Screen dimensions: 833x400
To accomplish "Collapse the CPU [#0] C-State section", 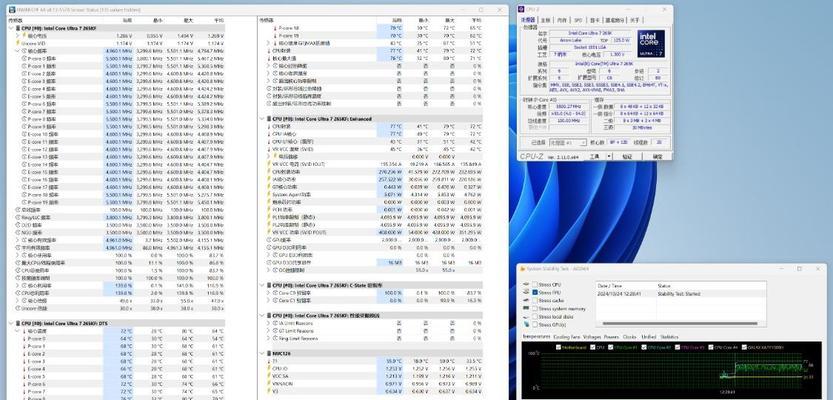I will click(262, 285).
